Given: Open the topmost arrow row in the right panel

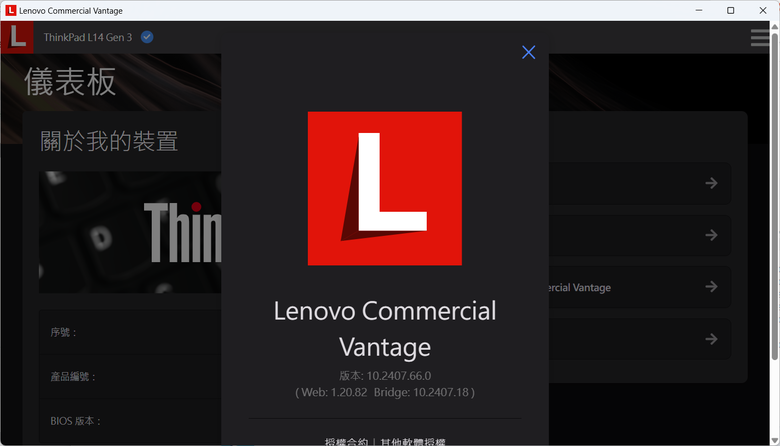Looking at the screenshot, I should (640, 183).
